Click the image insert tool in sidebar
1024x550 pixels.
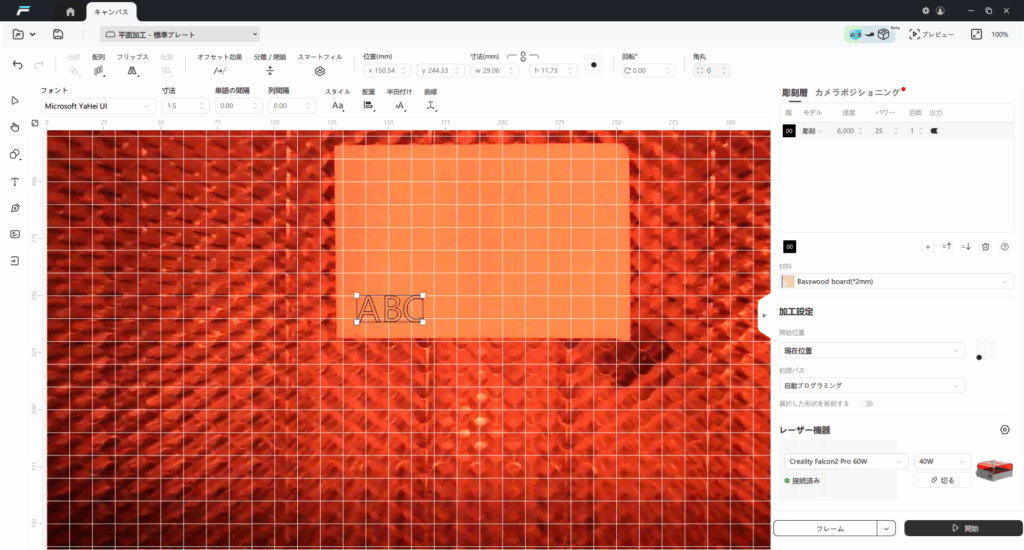(x=15, y=234)
